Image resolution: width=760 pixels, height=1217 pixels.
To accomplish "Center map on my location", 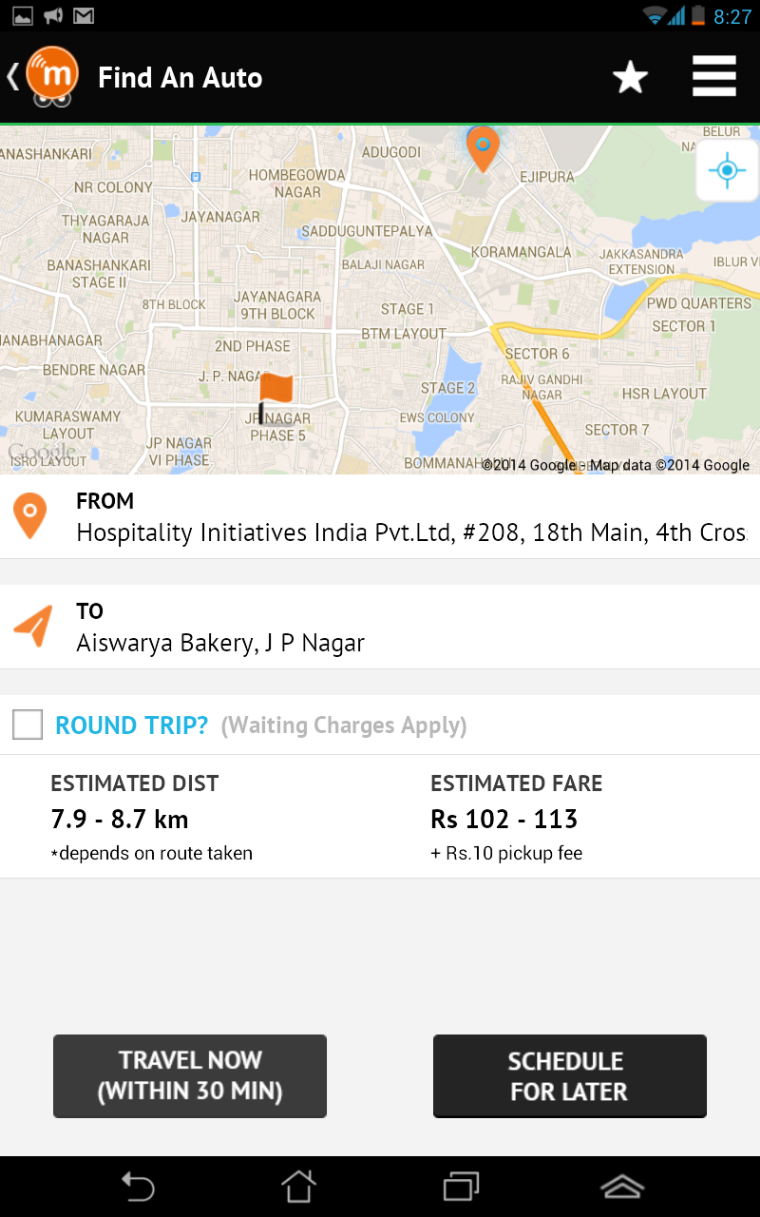I will 727,171.
